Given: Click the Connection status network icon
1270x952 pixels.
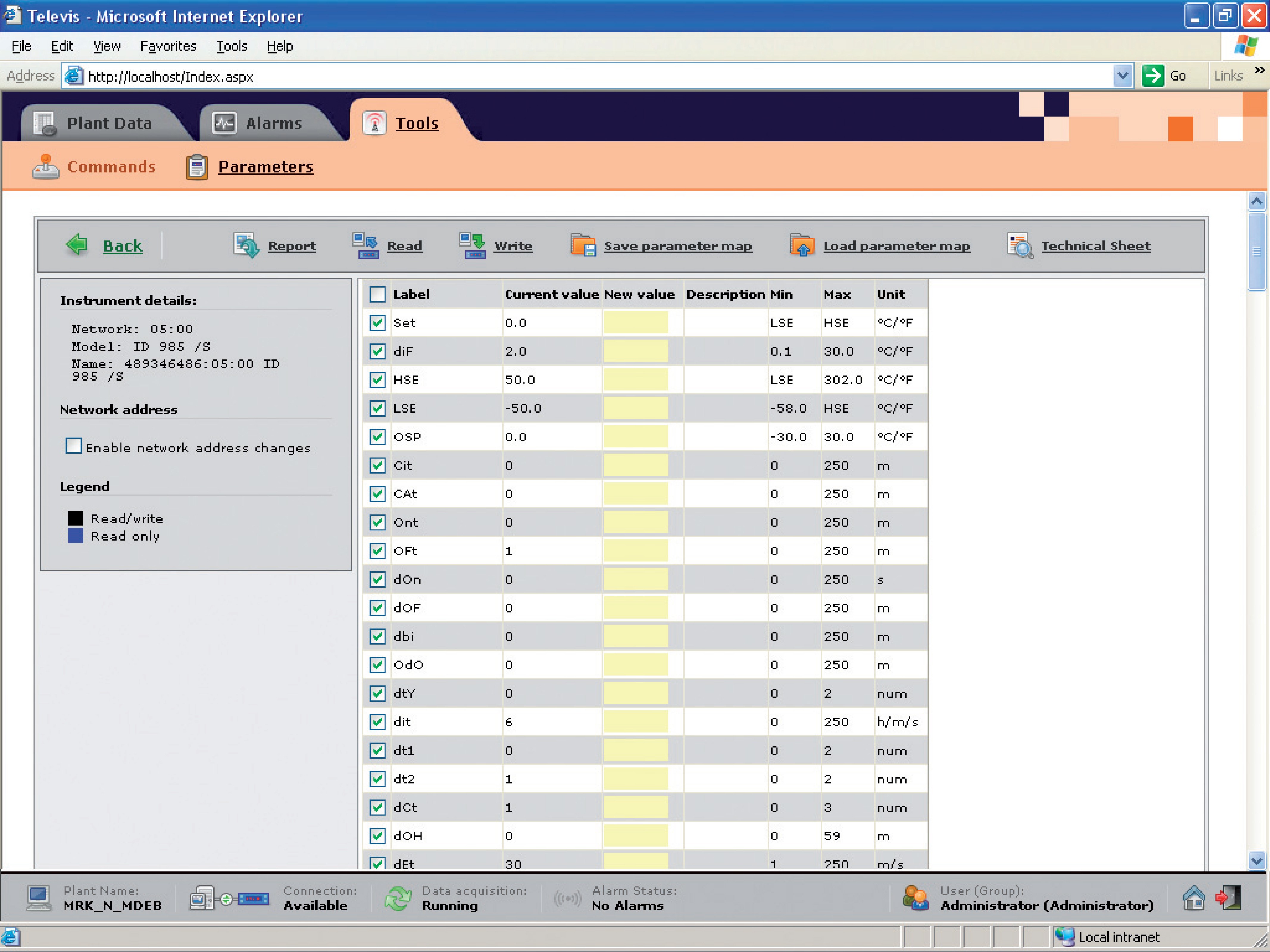Looking at the screenshot, I should pos(230,899).
